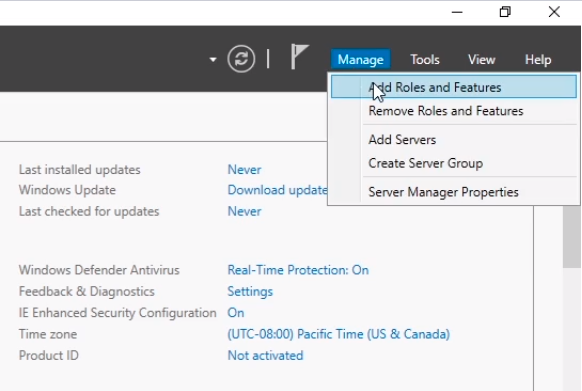Screen dimensions: 582x391
Task: Minimize the Server Manager window
Action: pos(457,12)
